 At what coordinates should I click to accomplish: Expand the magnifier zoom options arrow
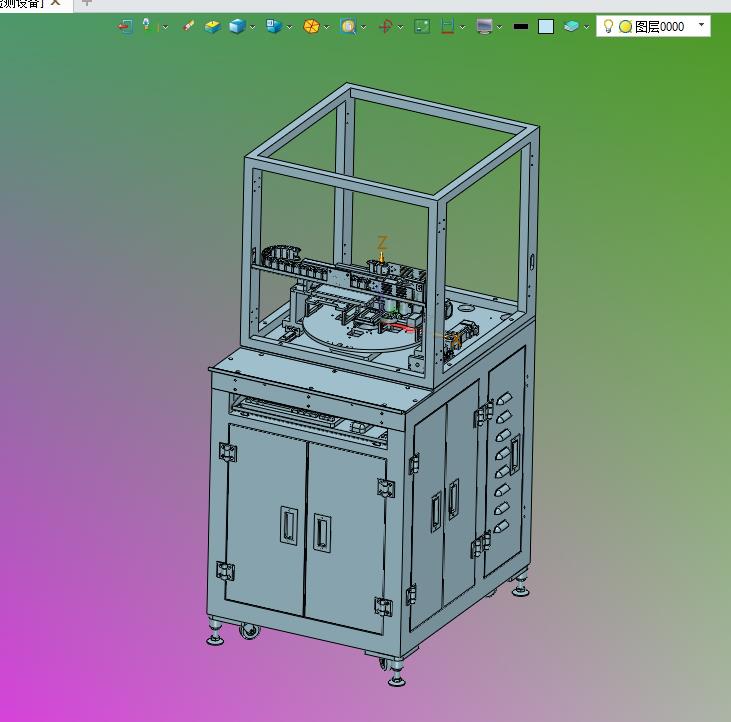click(x=364, y=27)
